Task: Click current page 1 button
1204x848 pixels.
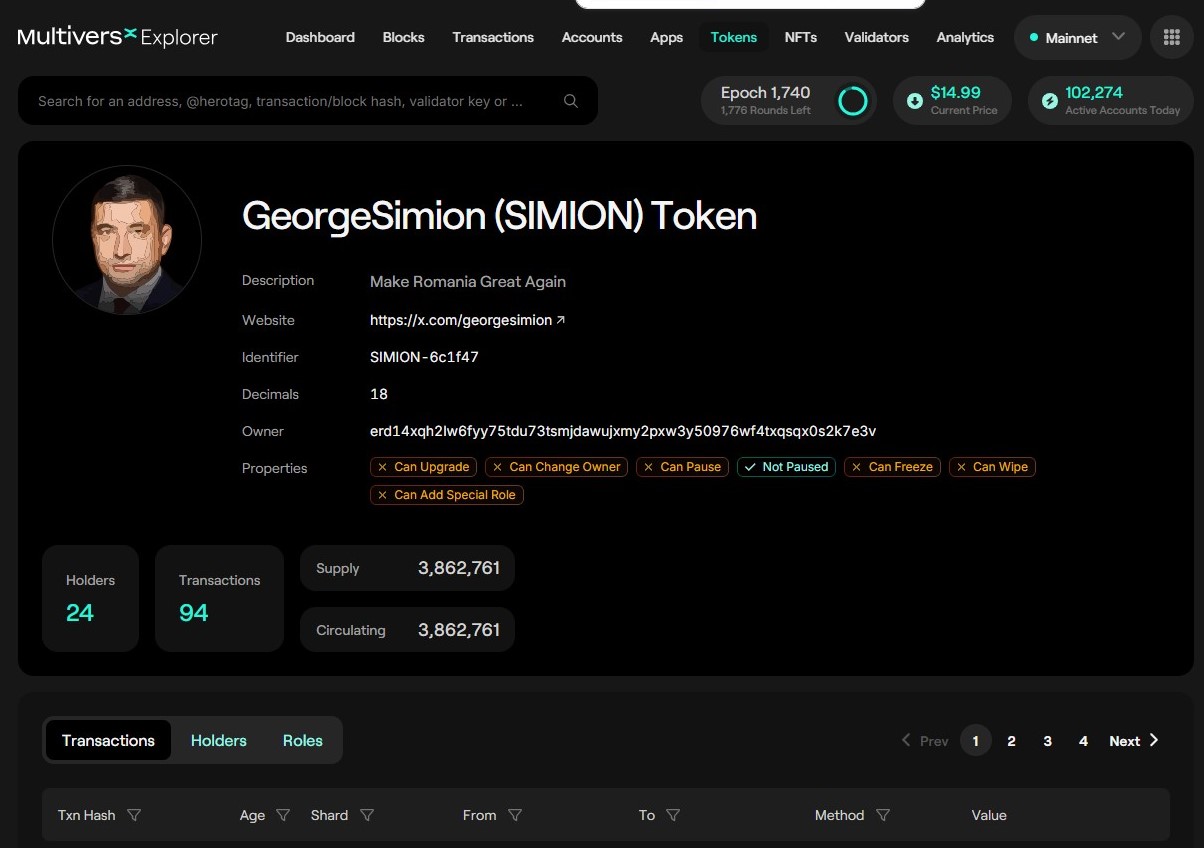Action: coord(976,741)
